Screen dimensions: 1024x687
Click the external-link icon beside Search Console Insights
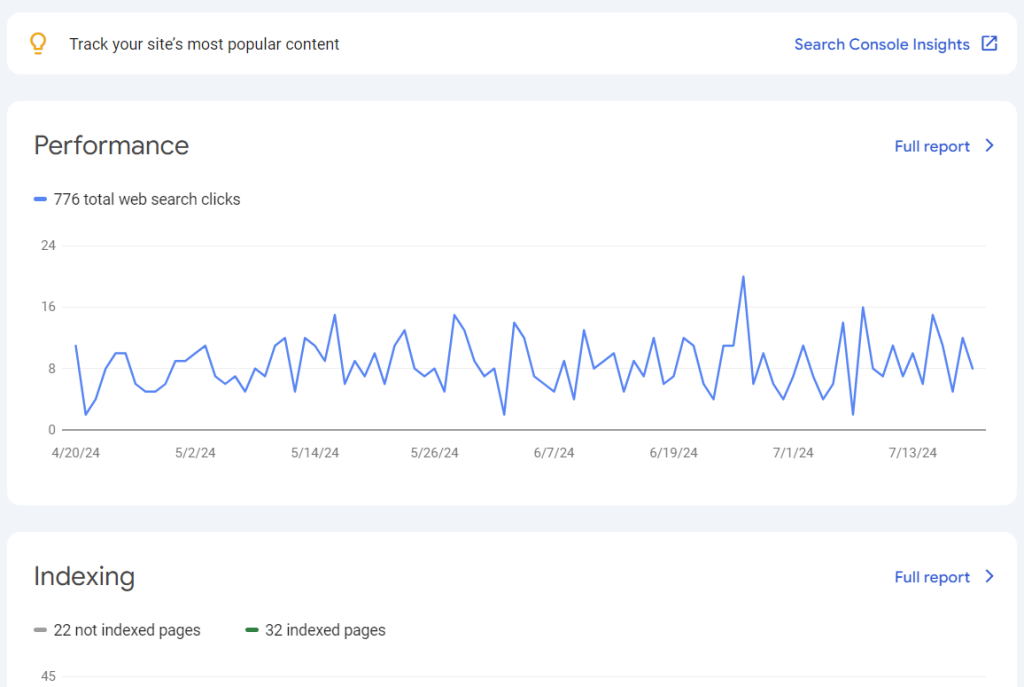pyautogui.click(x=989, y=44)
